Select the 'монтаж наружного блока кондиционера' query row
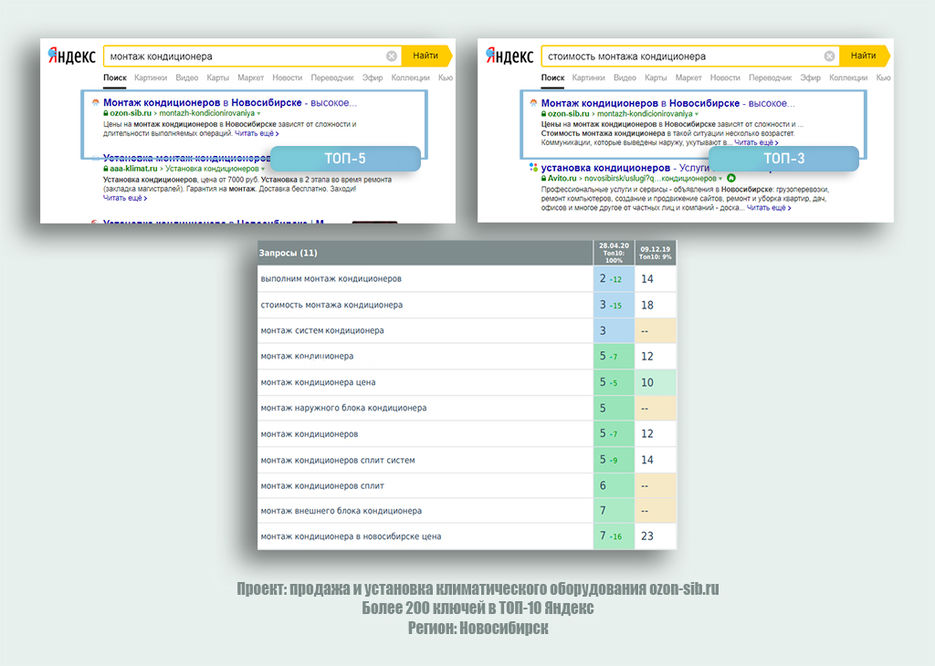This screenshot has height=666, width=935. tap(467, 408)
